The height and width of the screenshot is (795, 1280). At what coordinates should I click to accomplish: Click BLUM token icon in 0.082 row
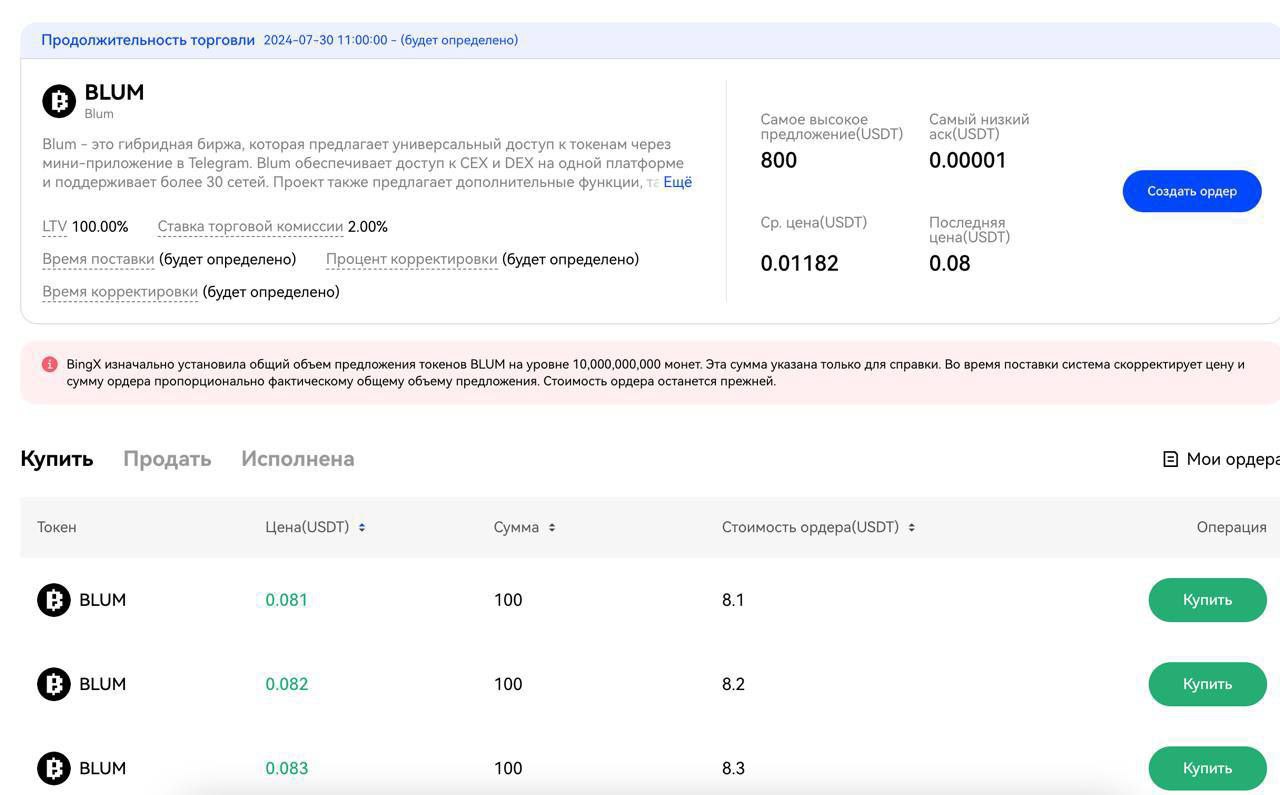tap(54, 684)
